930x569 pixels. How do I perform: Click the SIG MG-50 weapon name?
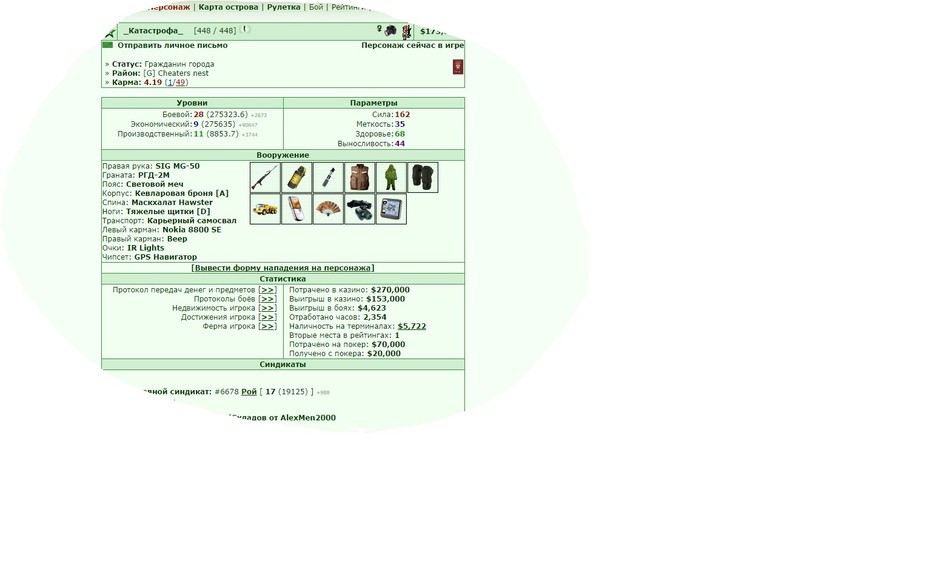pos(177,166)
